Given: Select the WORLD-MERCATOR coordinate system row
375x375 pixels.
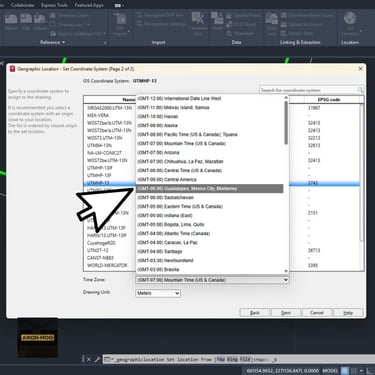Looking at the screenshot, I should tap(222, 265).
